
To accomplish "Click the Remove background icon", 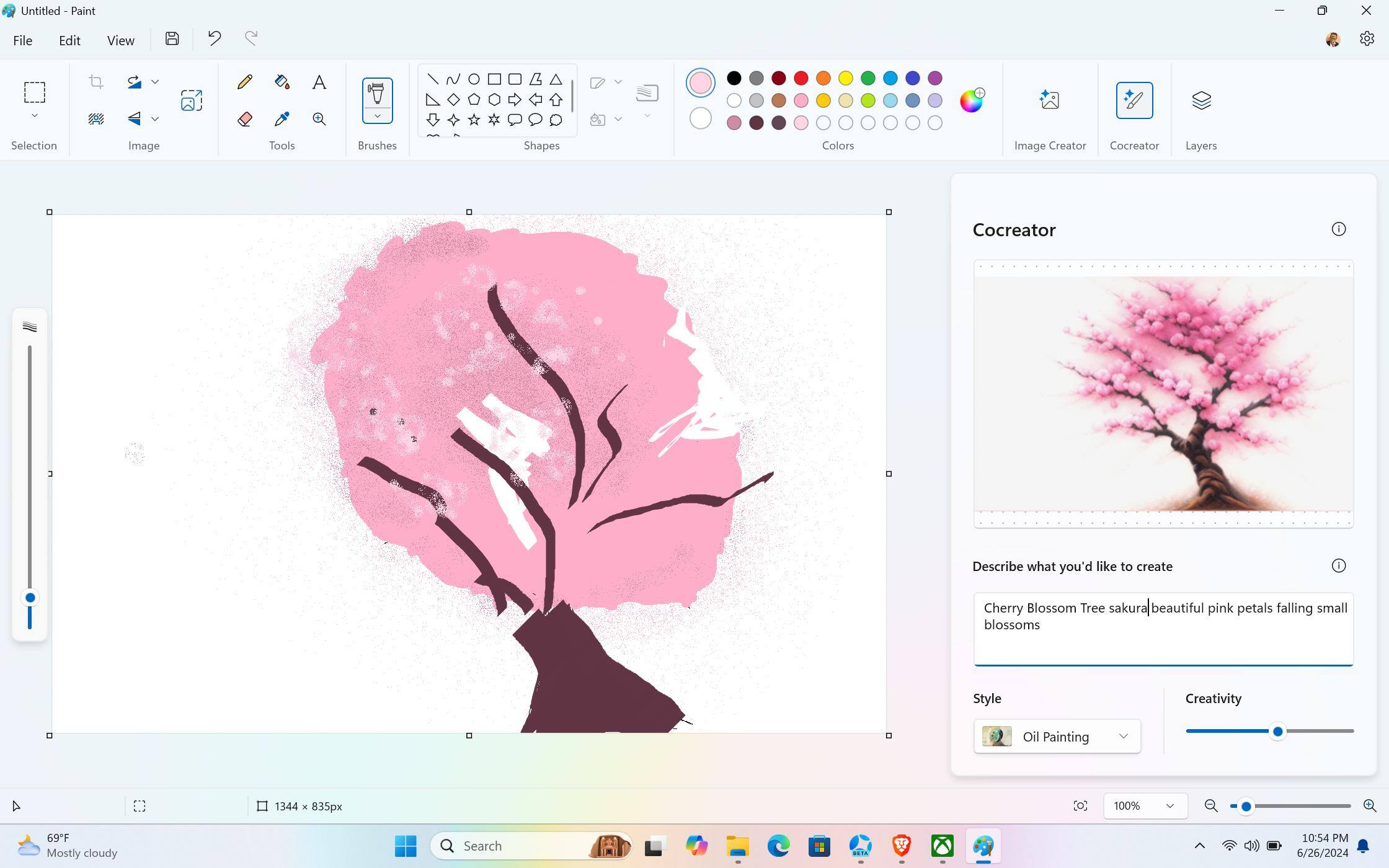I will 95,119.
